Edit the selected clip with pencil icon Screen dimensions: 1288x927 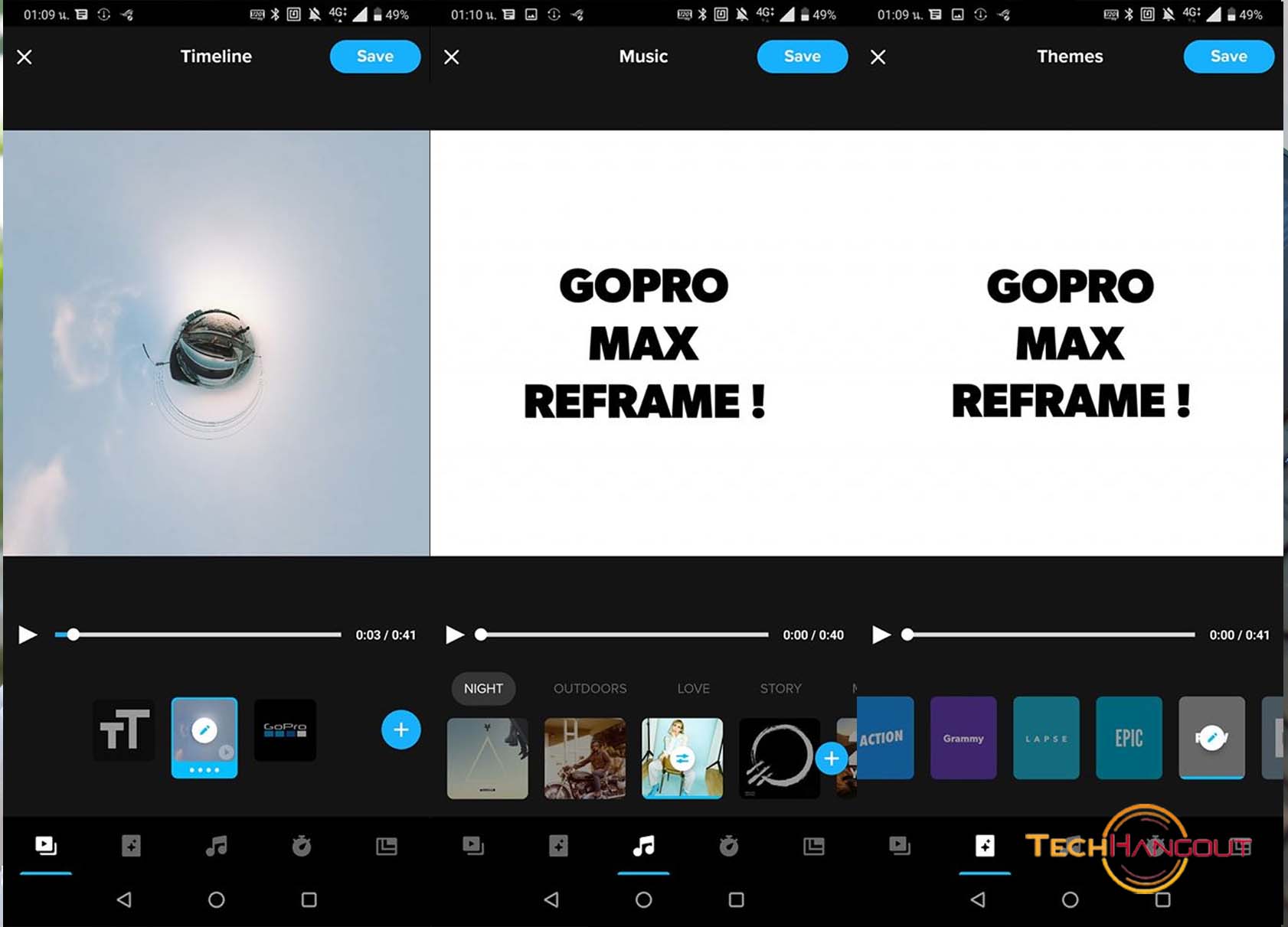(204, 730)
